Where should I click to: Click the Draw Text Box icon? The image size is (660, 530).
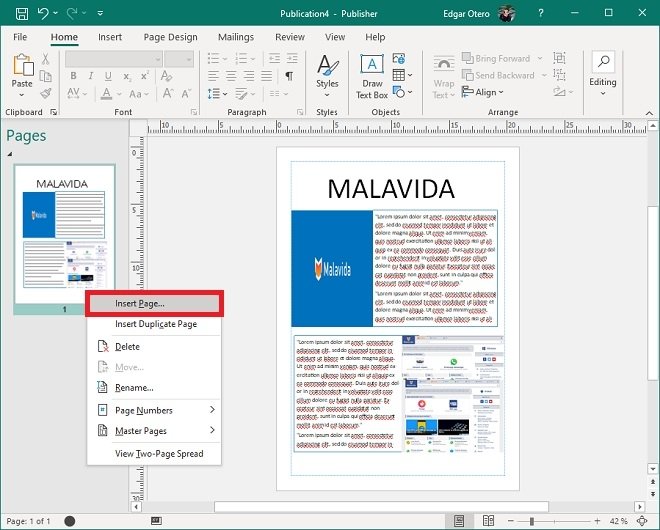(372, 65)
